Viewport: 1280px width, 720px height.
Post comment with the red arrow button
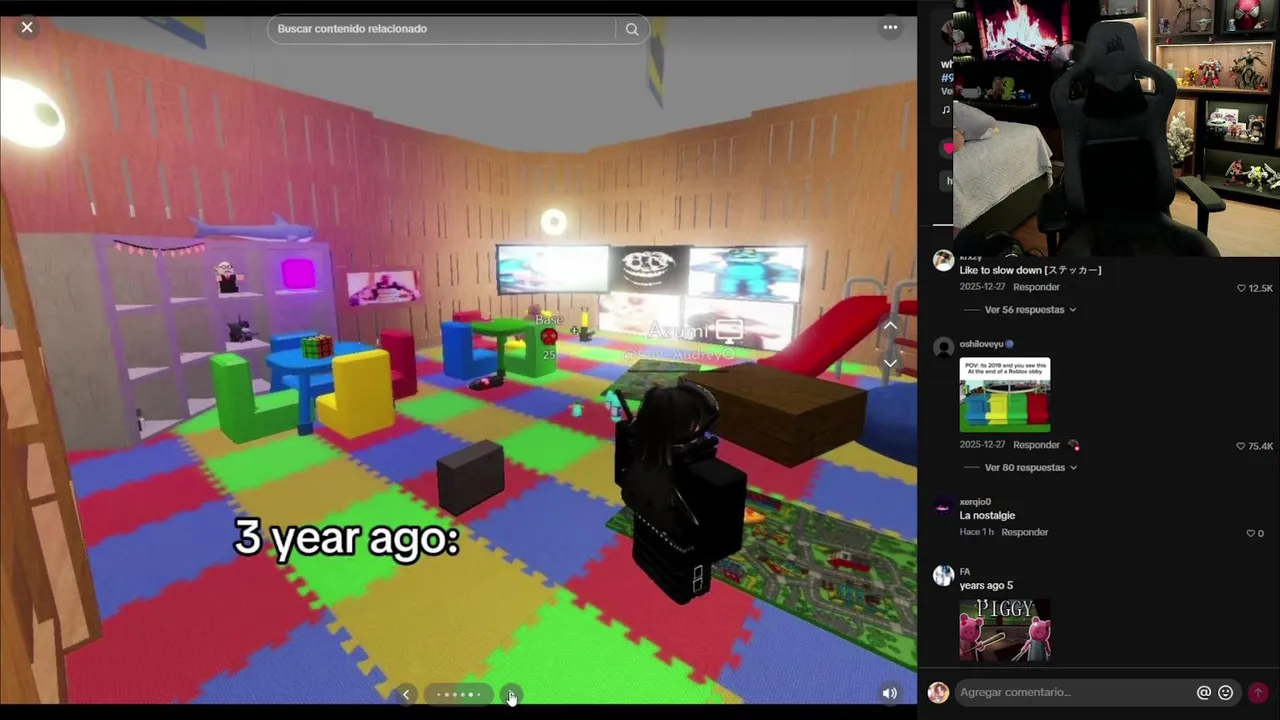pos(1258,692)
